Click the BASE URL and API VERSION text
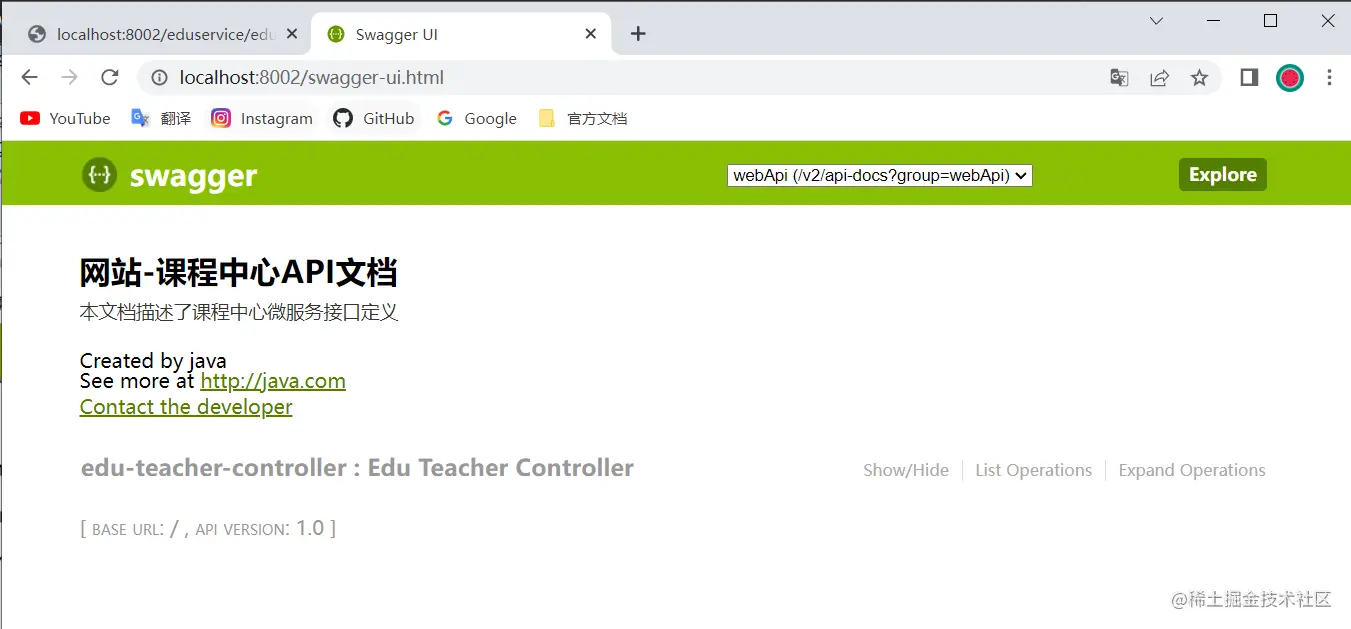 (x=208, y=528)
